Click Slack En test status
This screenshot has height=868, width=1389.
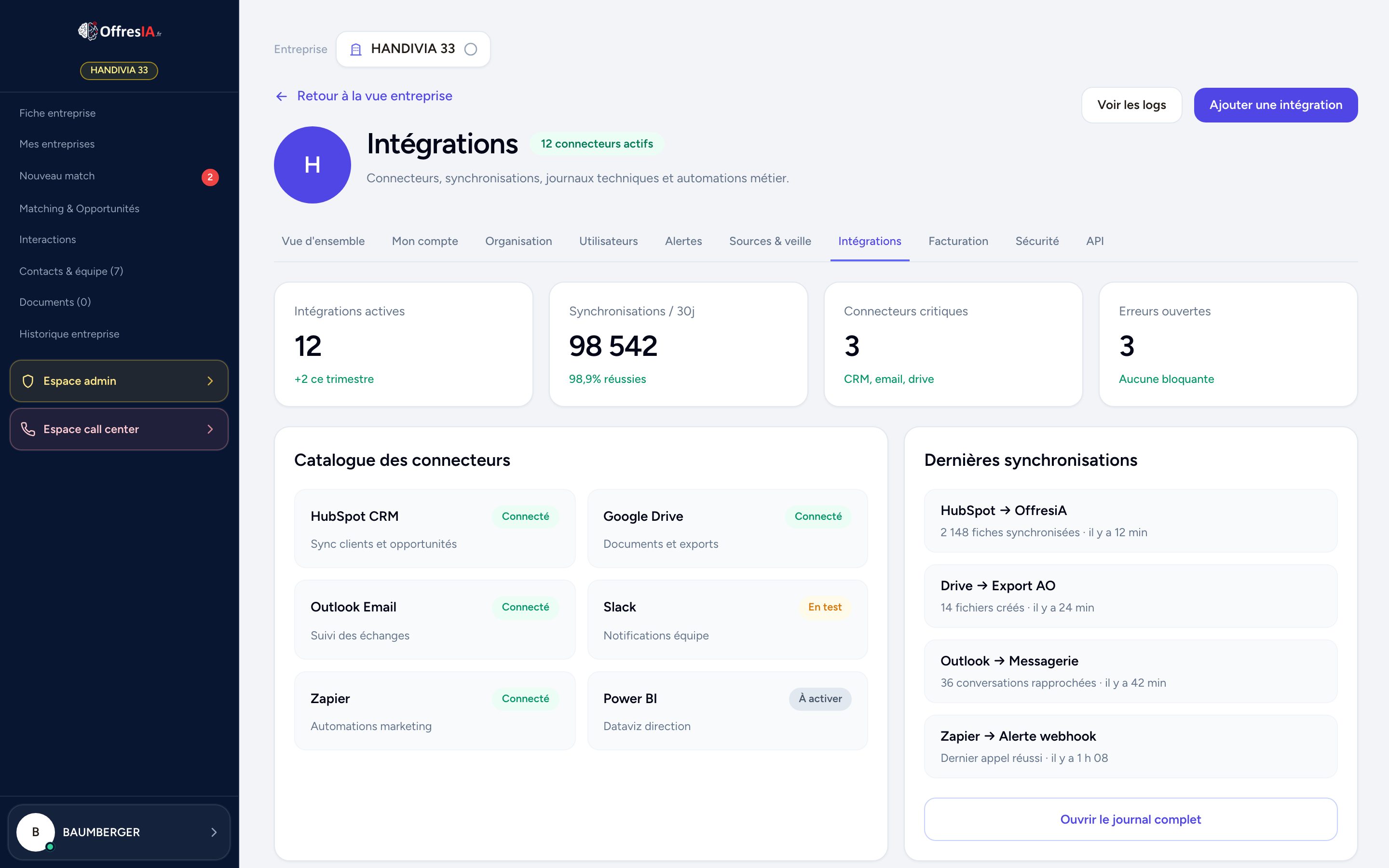(x=825, y=608)
